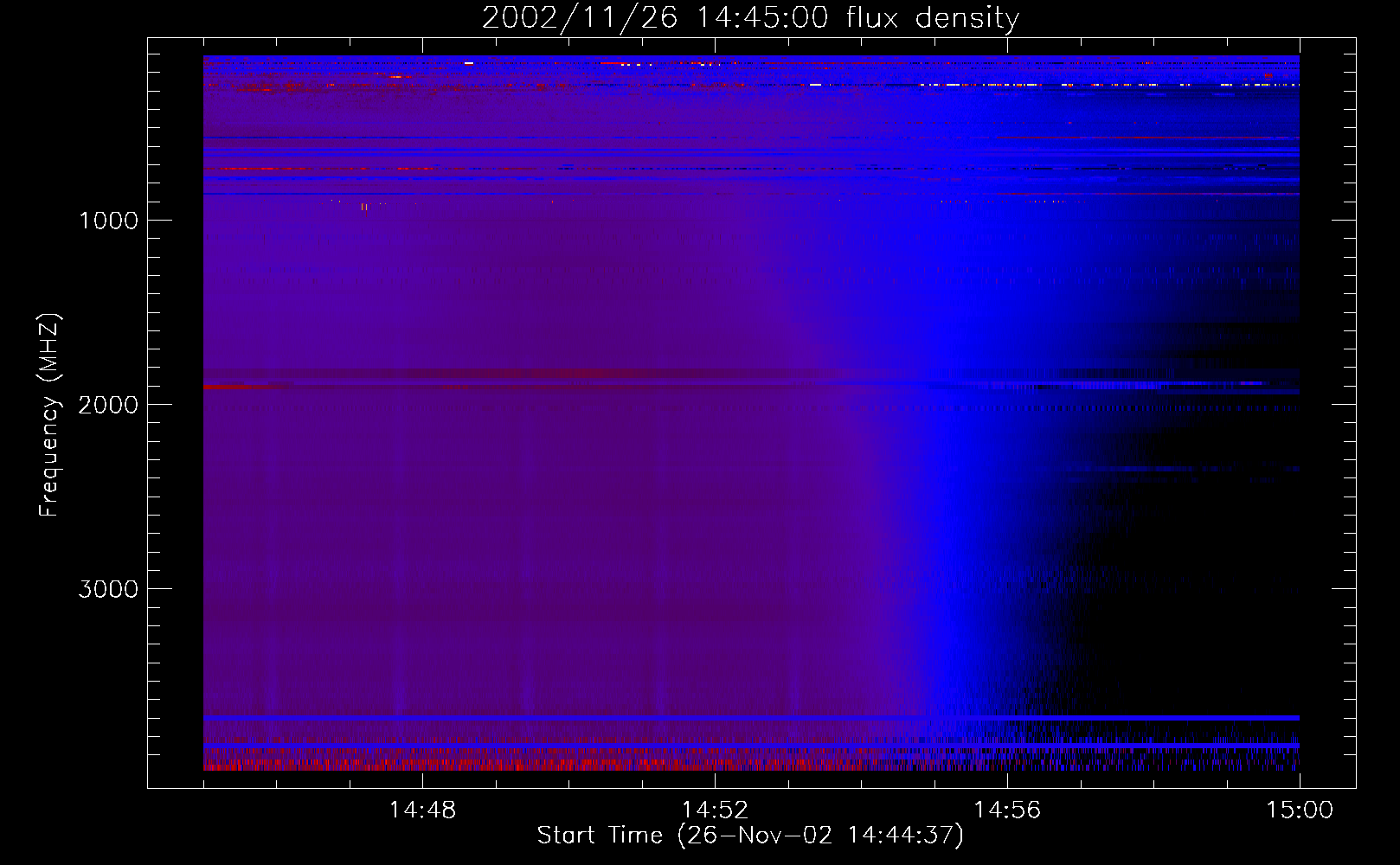Click the 3000 frequency tick label
Screen dimensions: 1400x865
108,589
